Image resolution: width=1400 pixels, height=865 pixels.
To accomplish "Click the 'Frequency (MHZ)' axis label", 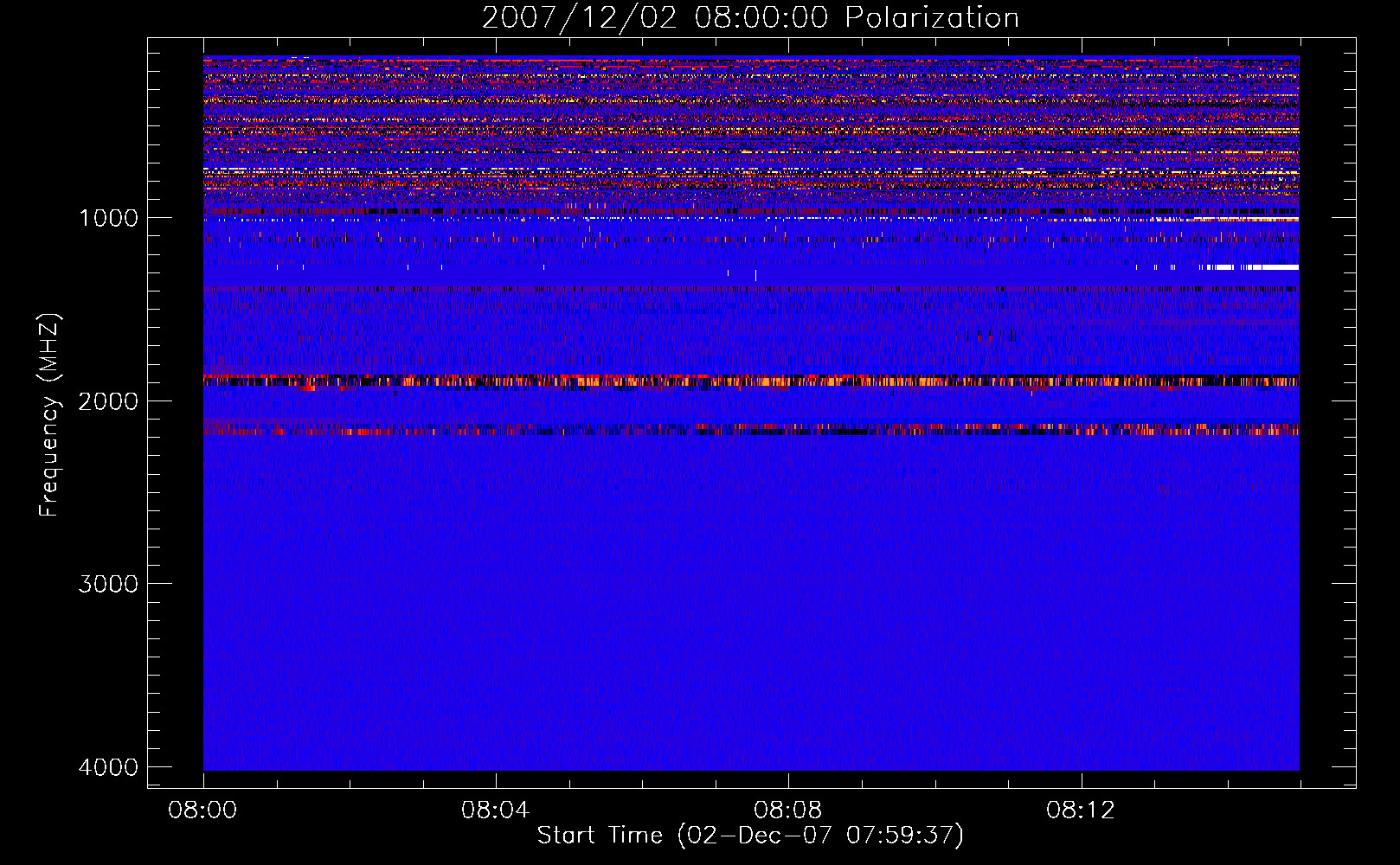I will tap(49, 416).
